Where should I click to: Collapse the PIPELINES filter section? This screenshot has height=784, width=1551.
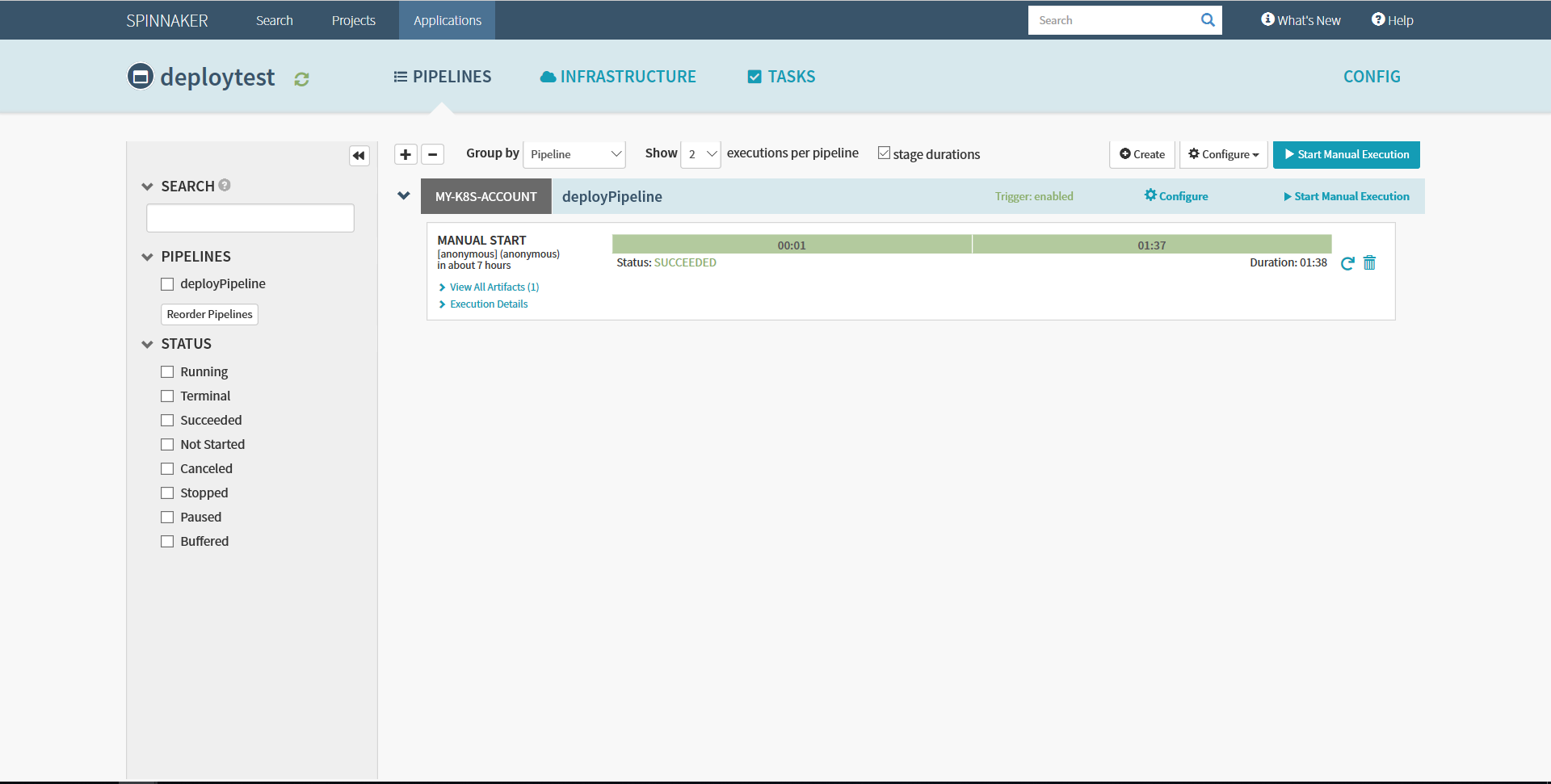(x=147, y=257)
